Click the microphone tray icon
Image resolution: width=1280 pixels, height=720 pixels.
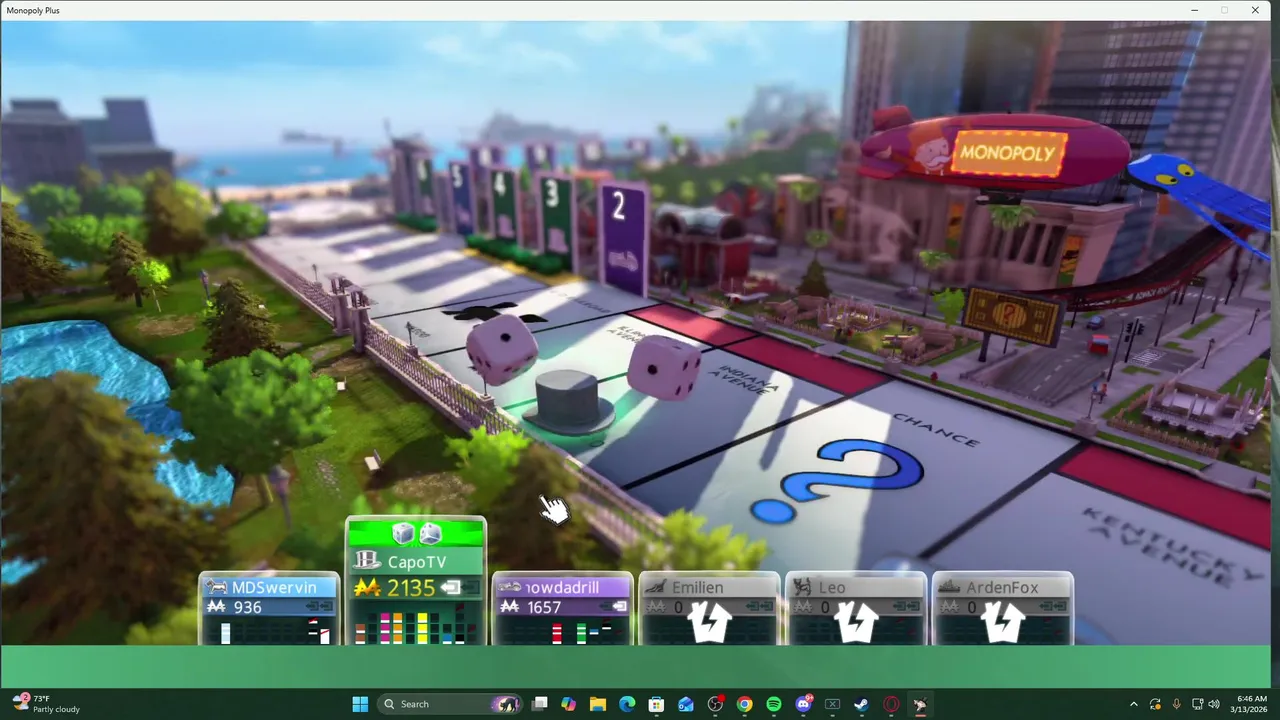[x=1176, y=704]
